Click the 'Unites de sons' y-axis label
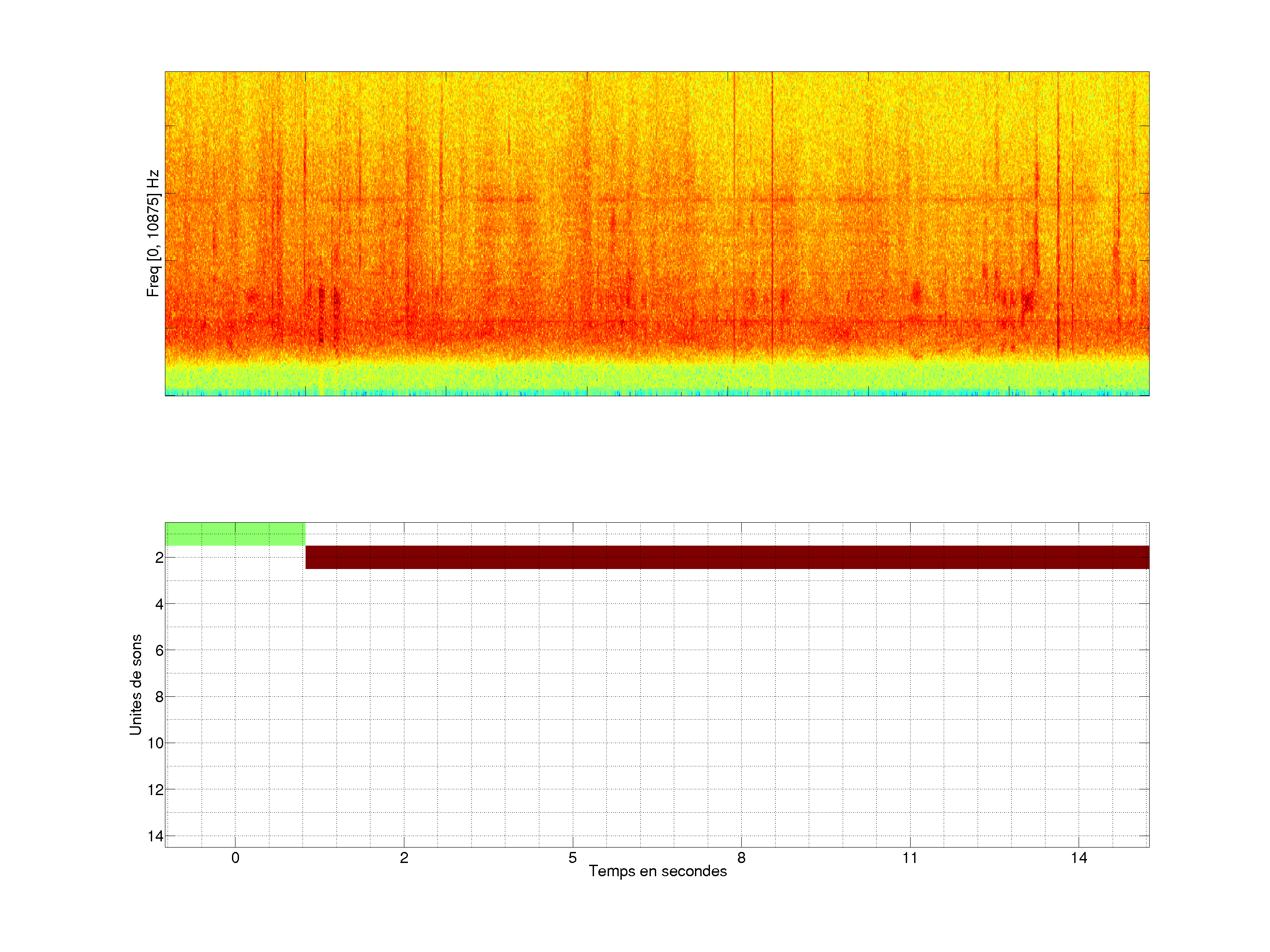Image resolution: width=1270 pixels, height=952 pixels. [135, 684]
